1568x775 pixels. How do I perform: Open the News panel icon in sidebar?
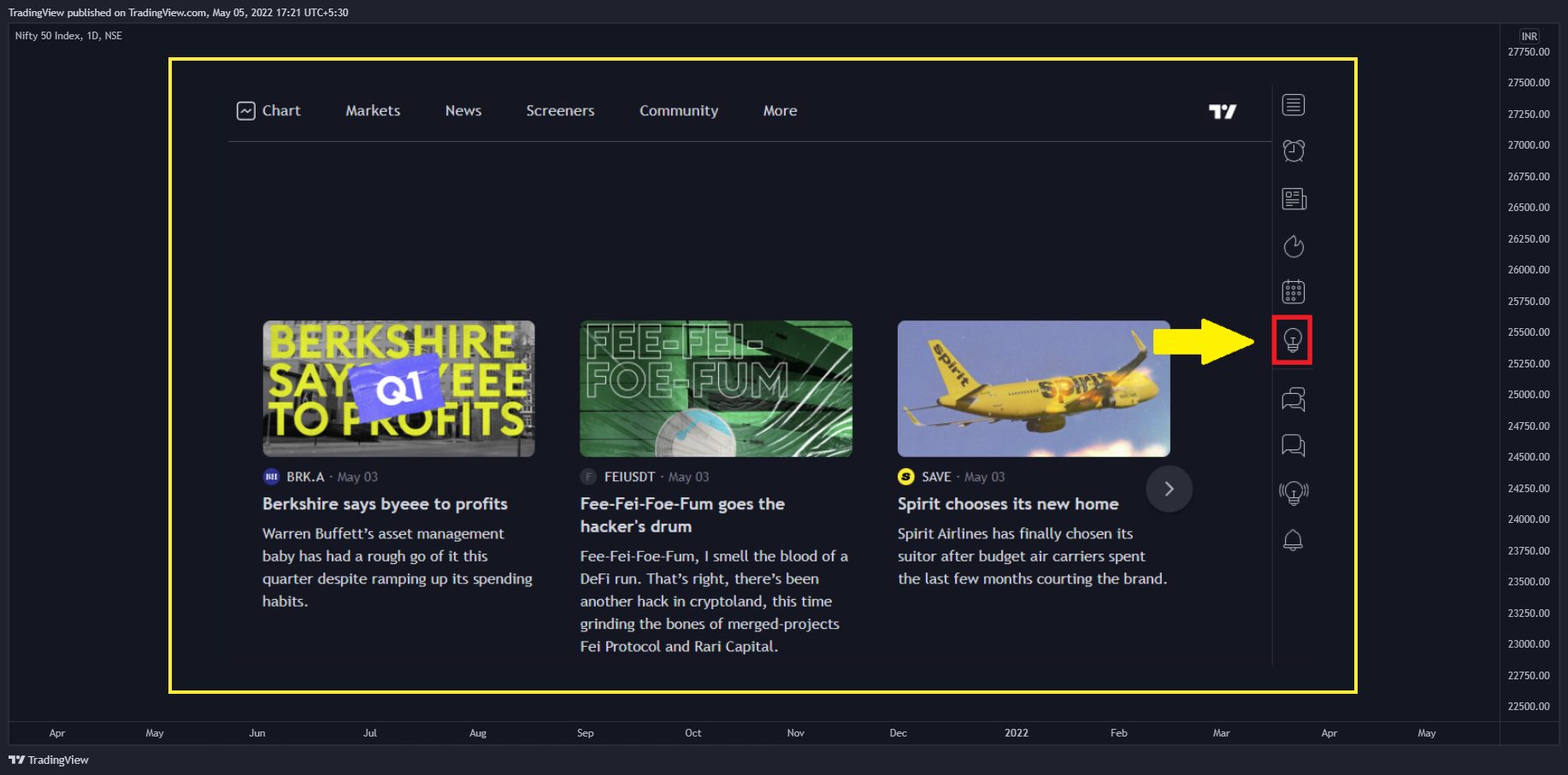[x=1294, y=199]
